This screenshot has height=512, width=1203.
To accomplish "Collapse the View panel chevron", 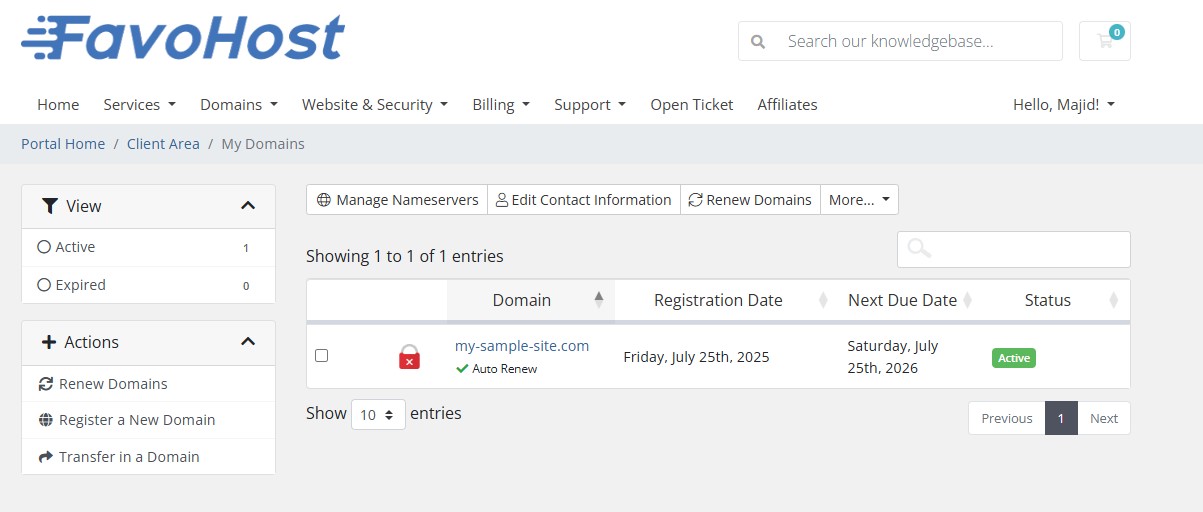I will point(248,206).
